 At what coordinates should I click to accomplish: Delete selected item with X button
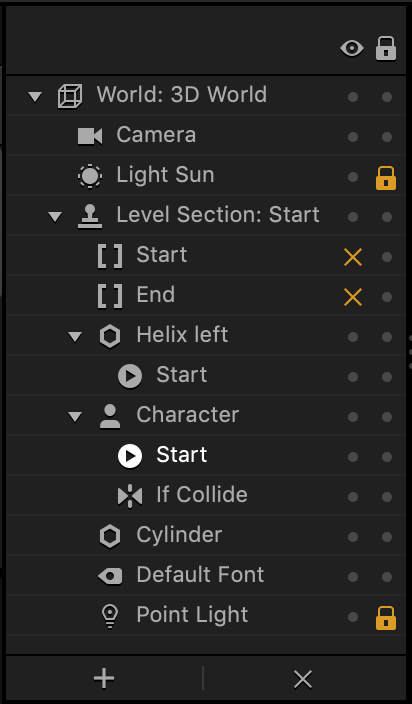click(303, 679)
